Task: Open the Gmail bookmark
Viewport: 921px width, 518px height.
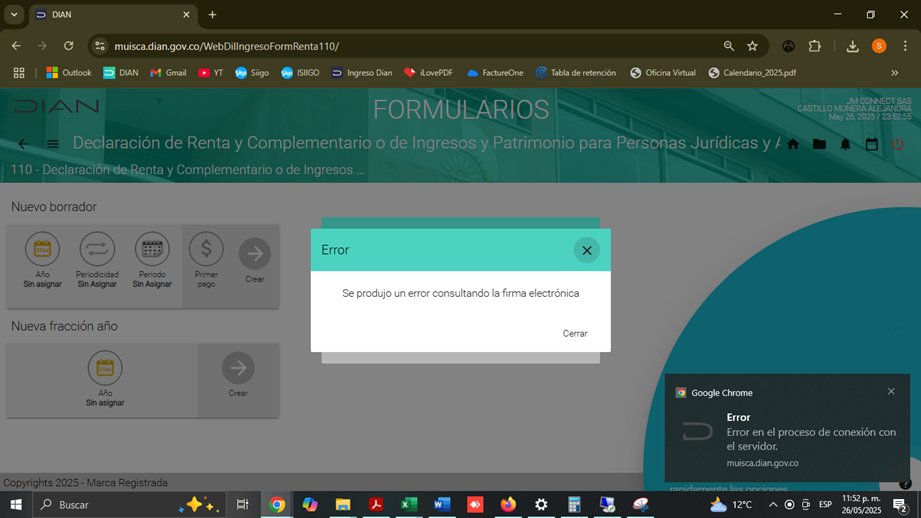Action: [169, 73]
